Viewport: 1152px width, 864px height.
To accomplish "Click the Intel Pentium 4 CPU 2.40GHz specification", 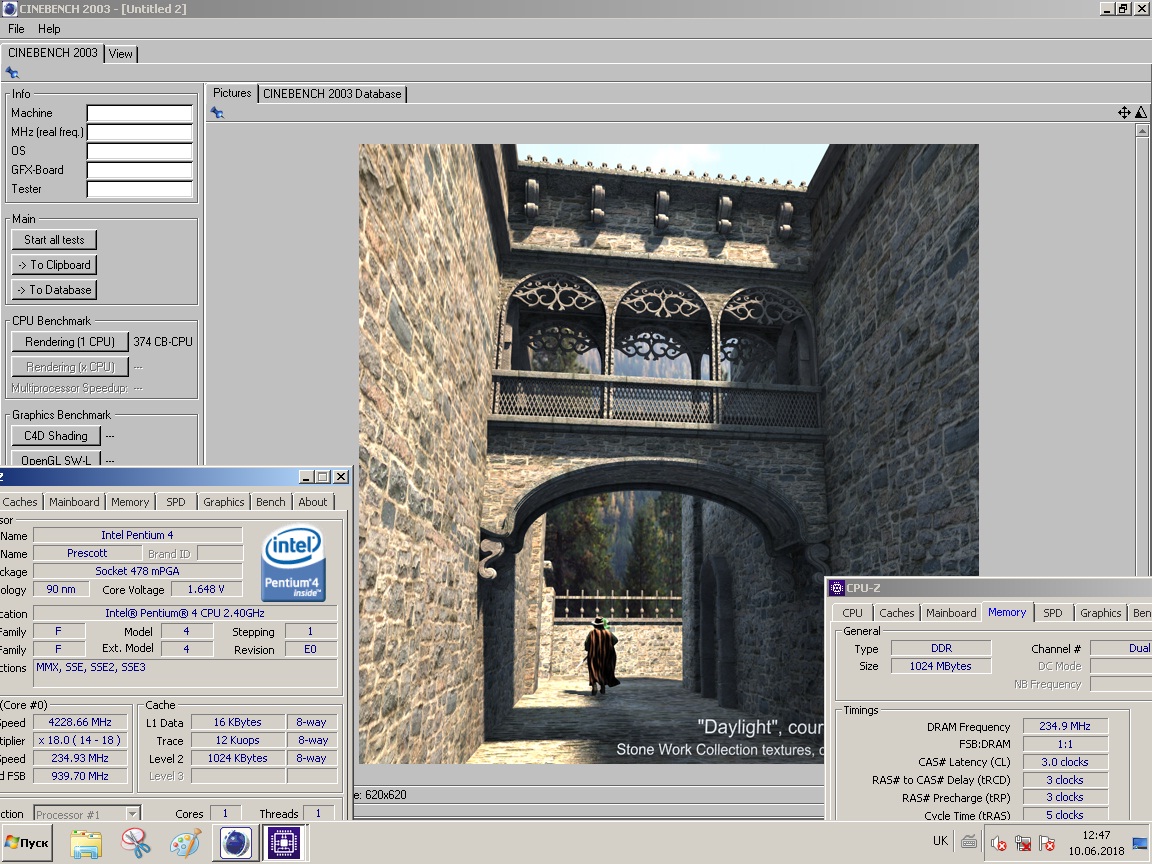I will (x=184, y=613).
